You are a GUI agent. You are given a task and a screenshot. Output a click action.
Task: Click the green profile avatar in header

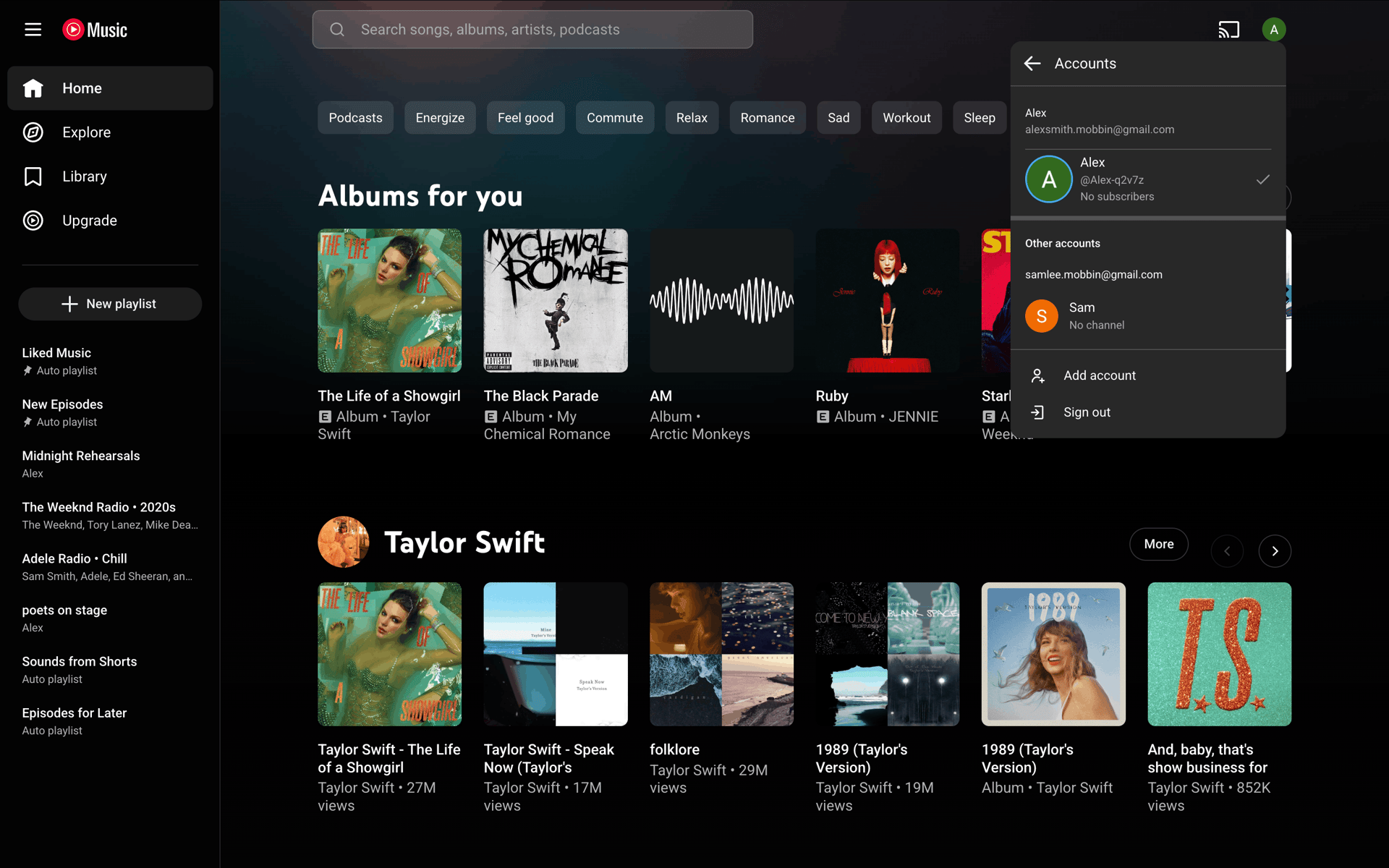click(x=1273, y=30)
